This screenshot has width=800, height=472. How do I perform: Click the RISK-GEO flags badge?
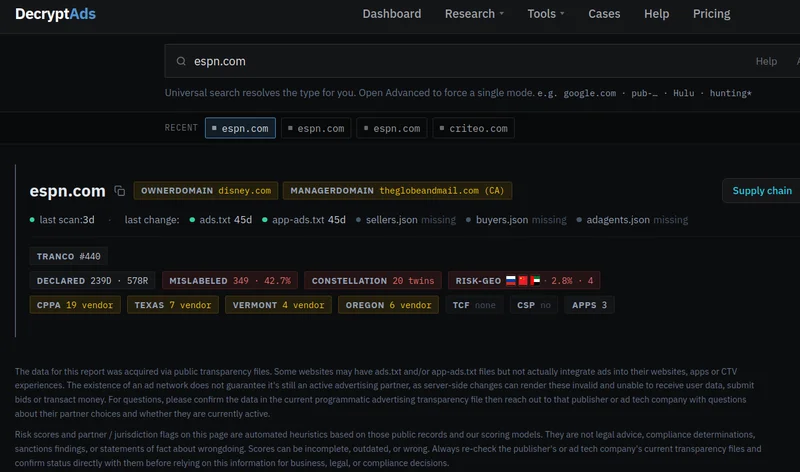click(524, 281)
